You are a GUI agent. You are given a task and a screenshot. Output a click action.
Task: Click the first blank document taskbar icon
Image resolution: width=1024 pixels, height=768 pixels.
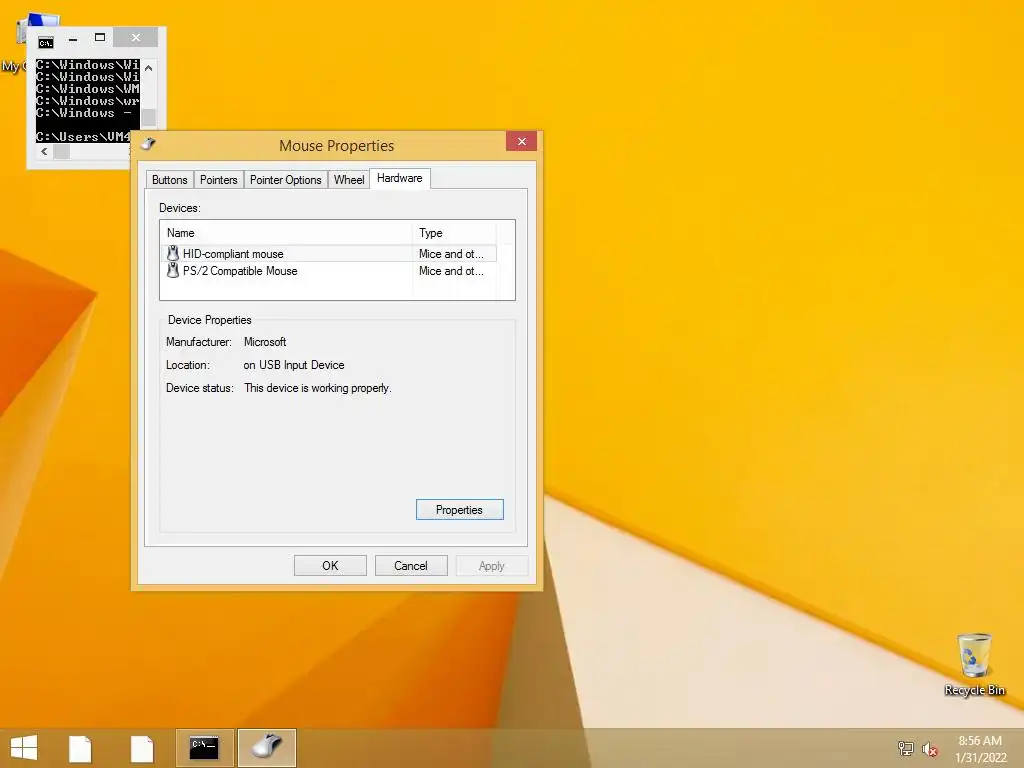80,748
